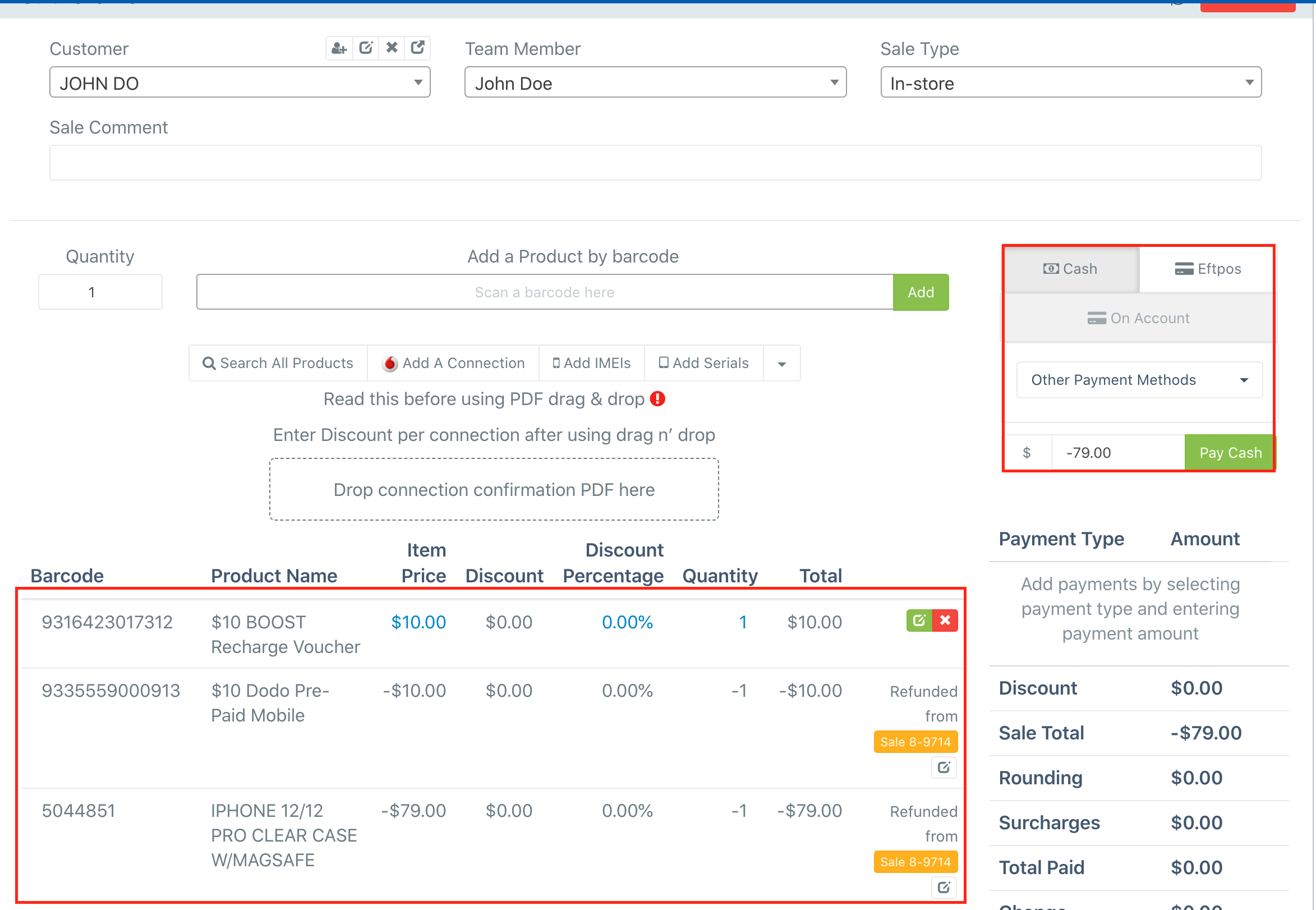1316x910 pixels.
Task: Click the Sale Comment text field
Action: (655, 163)
